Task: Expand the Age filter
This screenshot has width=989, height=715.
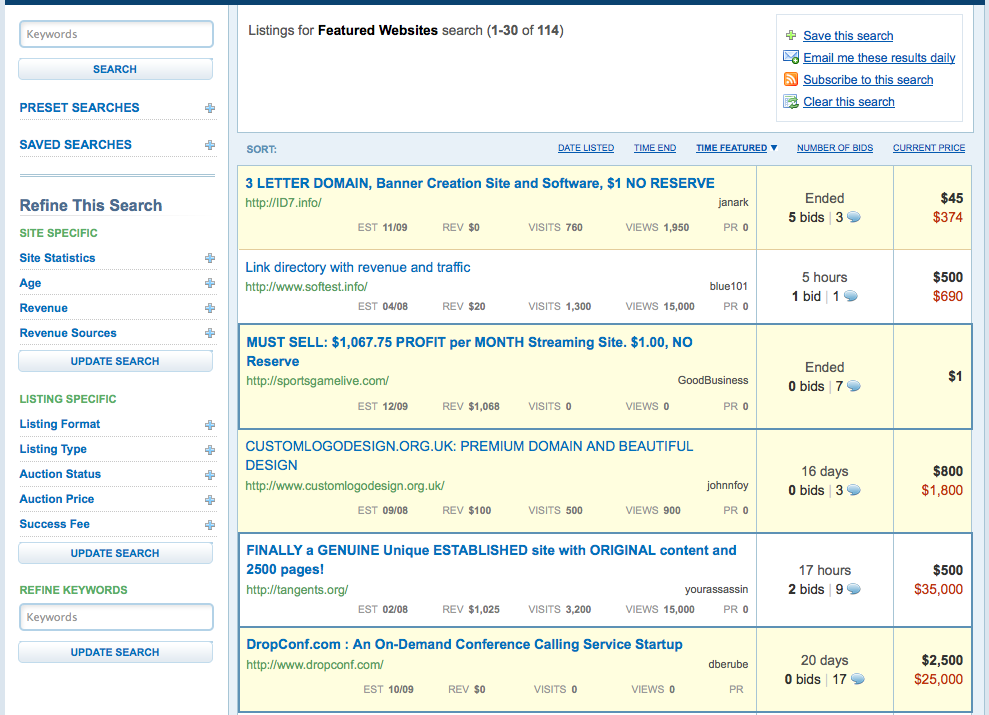Action: [x=210, y=283]
